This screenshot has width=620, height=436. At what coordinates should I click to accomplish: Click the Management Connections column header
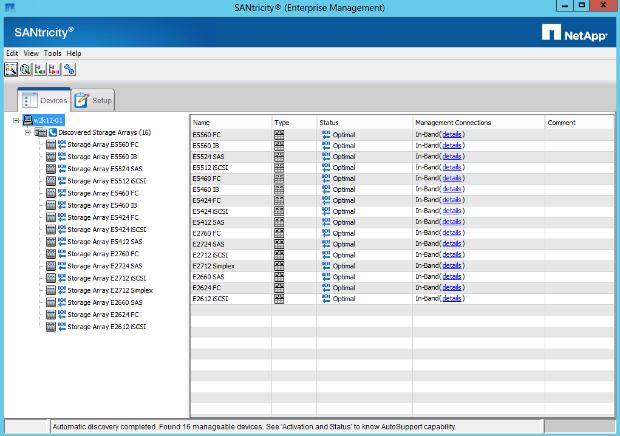tap(478, 123)
